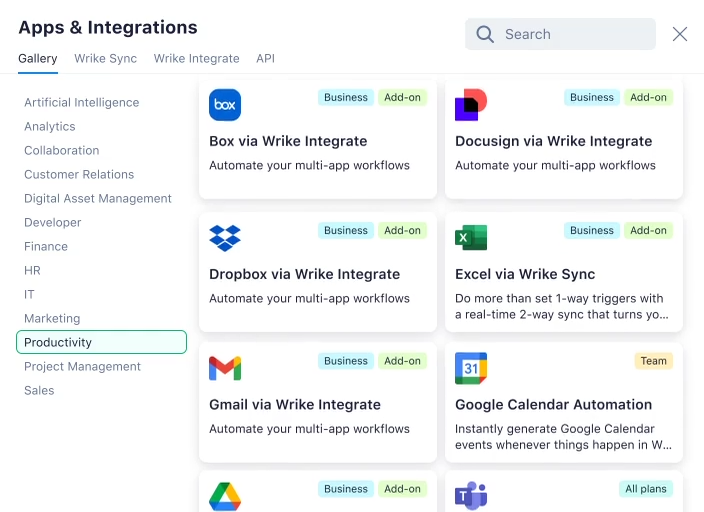Open the Wrike Integrate tab
The width and height of the screenshot is (704, 512).
[x=196, y=59]
